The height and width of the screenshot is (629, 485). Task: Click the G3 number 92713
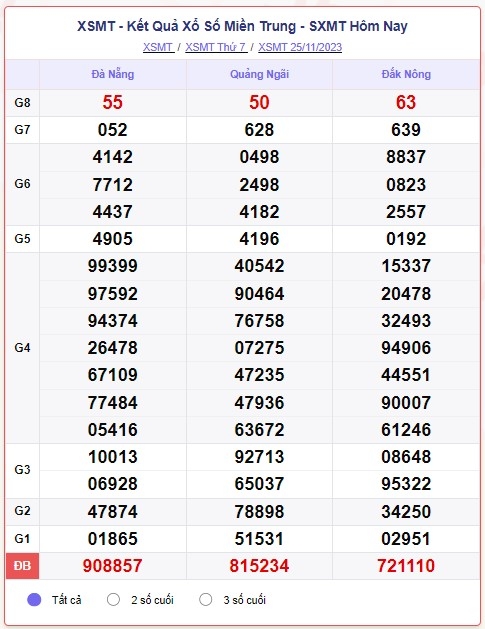pyautogui.click(x=259, y=457)
